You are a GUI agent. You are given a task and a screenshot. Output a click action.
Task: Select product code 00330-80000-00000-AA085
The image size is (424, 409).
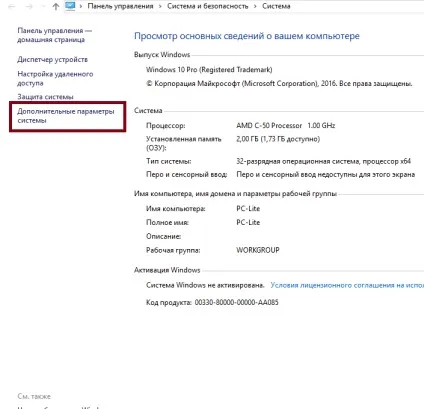click(x=236, y=302)
